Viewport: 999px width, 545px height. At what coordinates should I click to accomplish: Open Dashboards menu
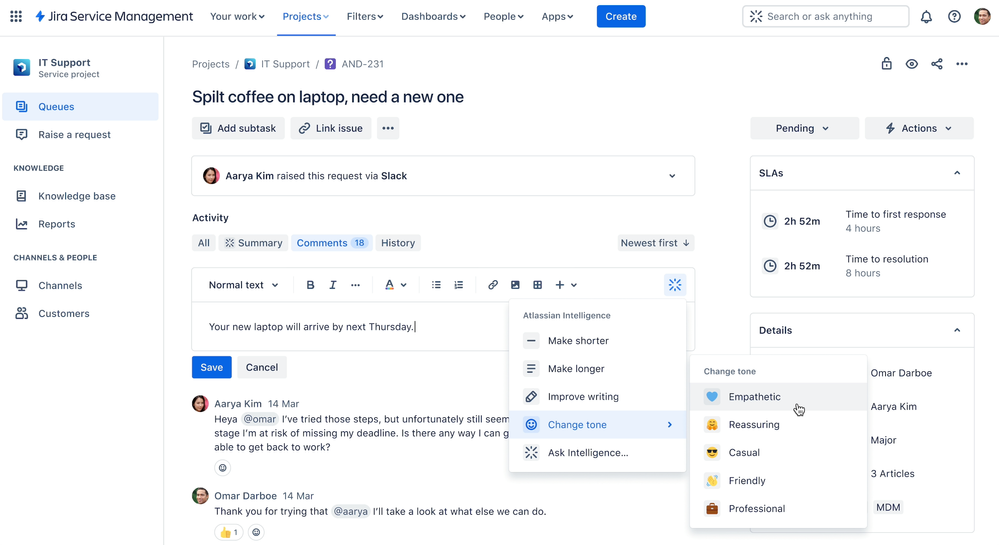[433, 17]
